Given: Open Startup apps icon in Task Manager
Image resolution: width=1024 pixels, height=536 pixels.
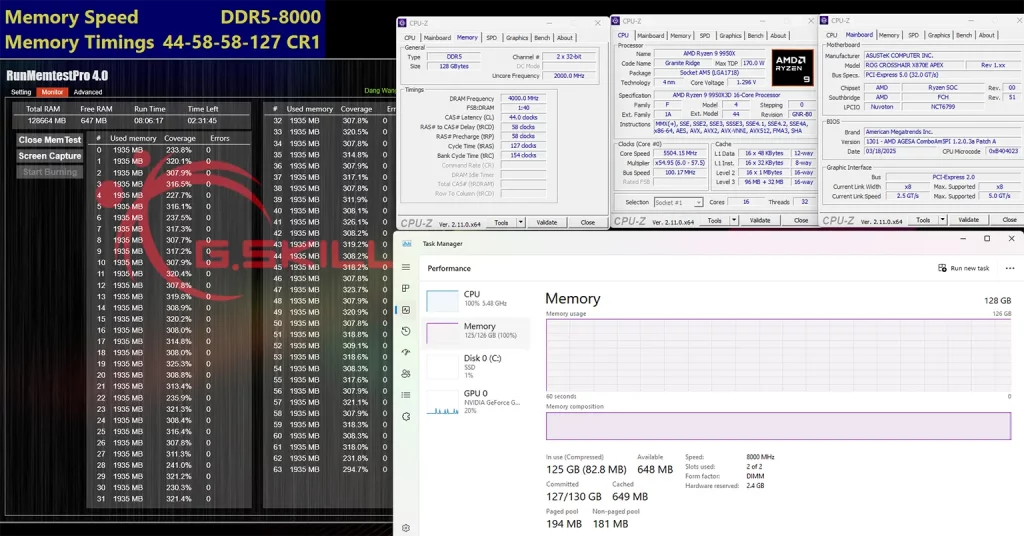Looking at the screenshot, I should pyautogui.click(x=406, y=353).
